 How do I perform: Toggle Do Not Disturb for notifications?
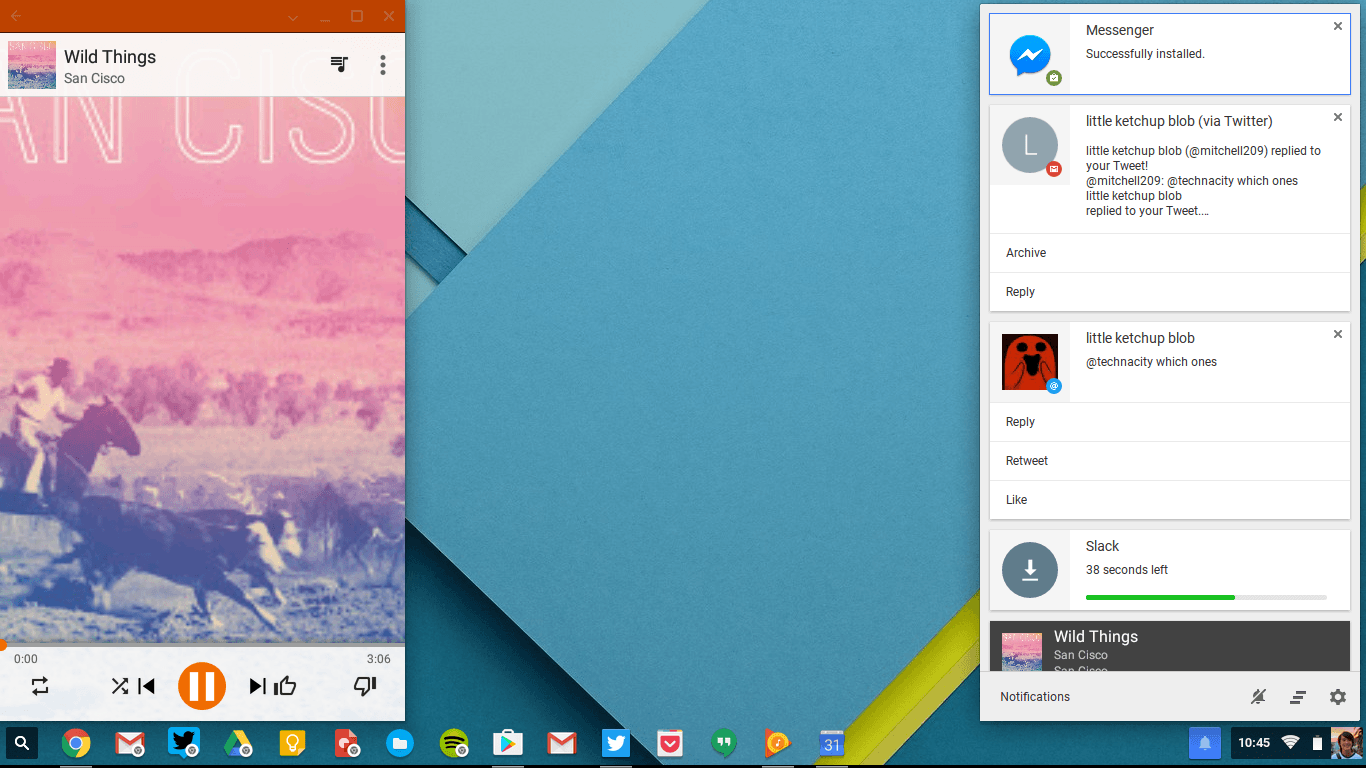(1259, 697)
